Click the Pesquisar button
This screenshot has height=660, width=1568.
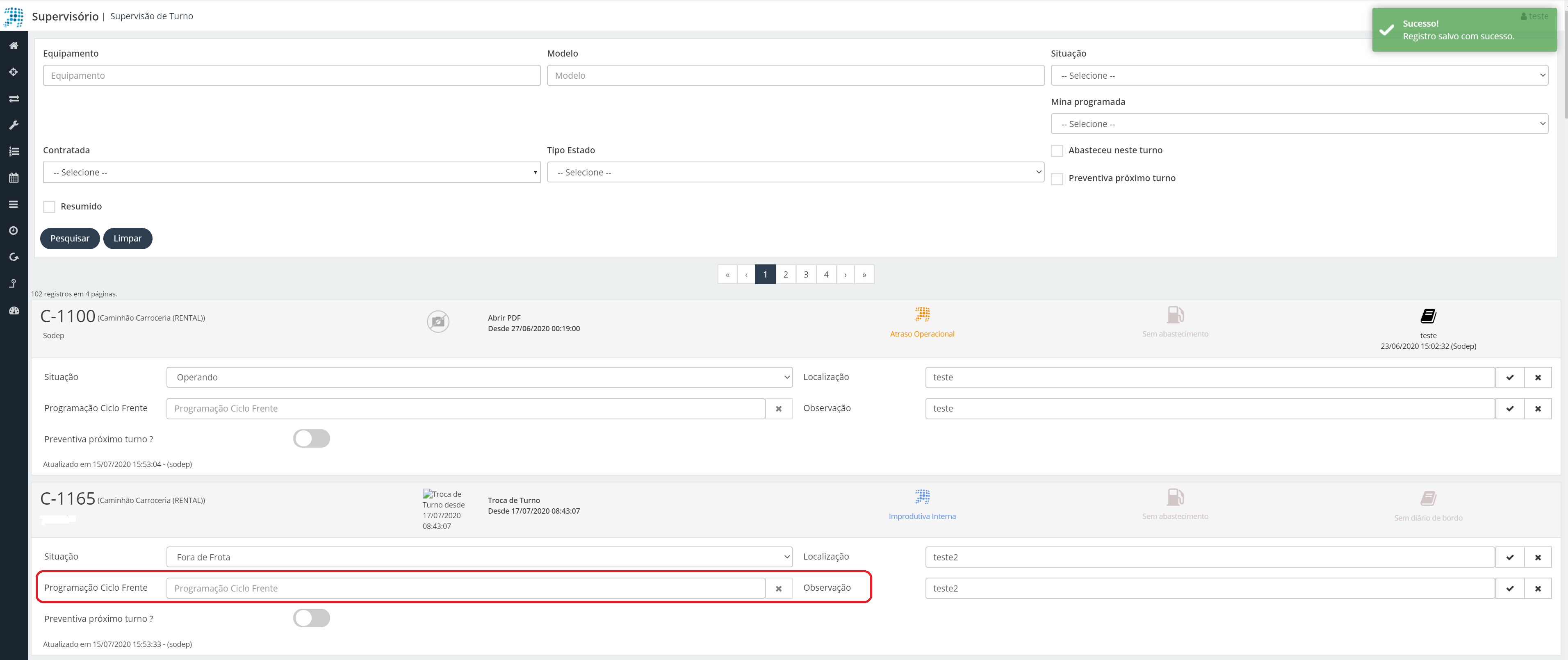(x=70, y=239)
